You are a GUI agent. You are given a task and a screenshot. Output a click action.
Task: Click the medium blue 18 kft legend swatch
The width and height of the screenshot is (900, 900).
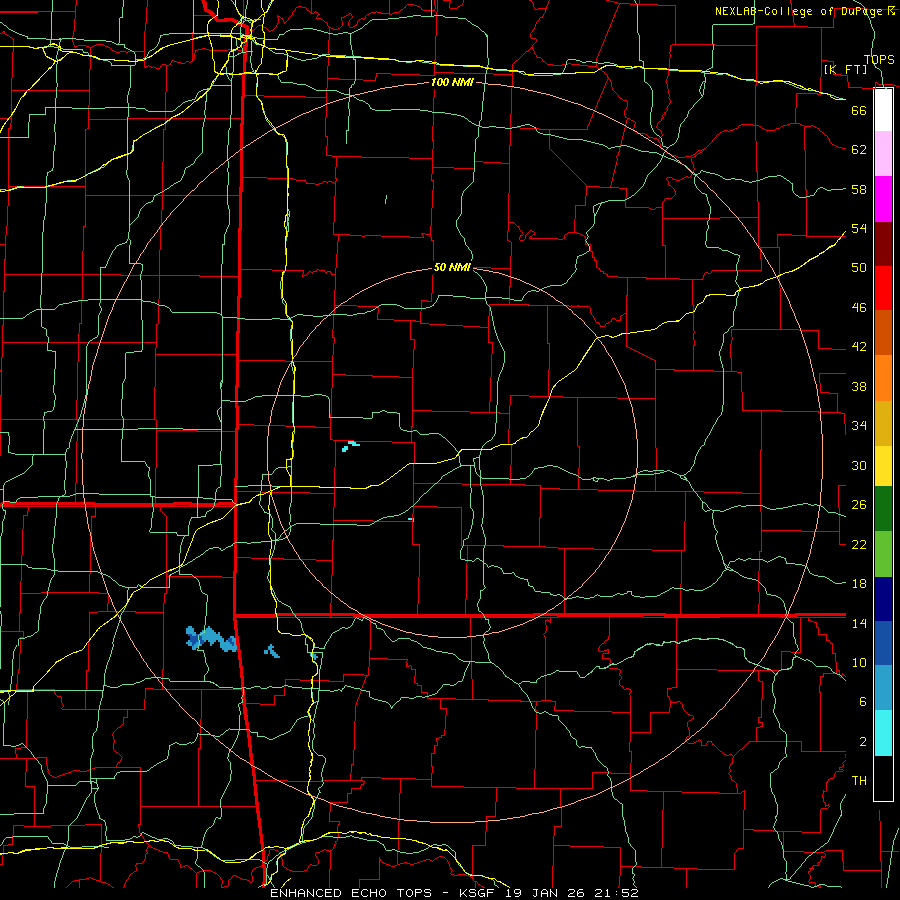883,643
